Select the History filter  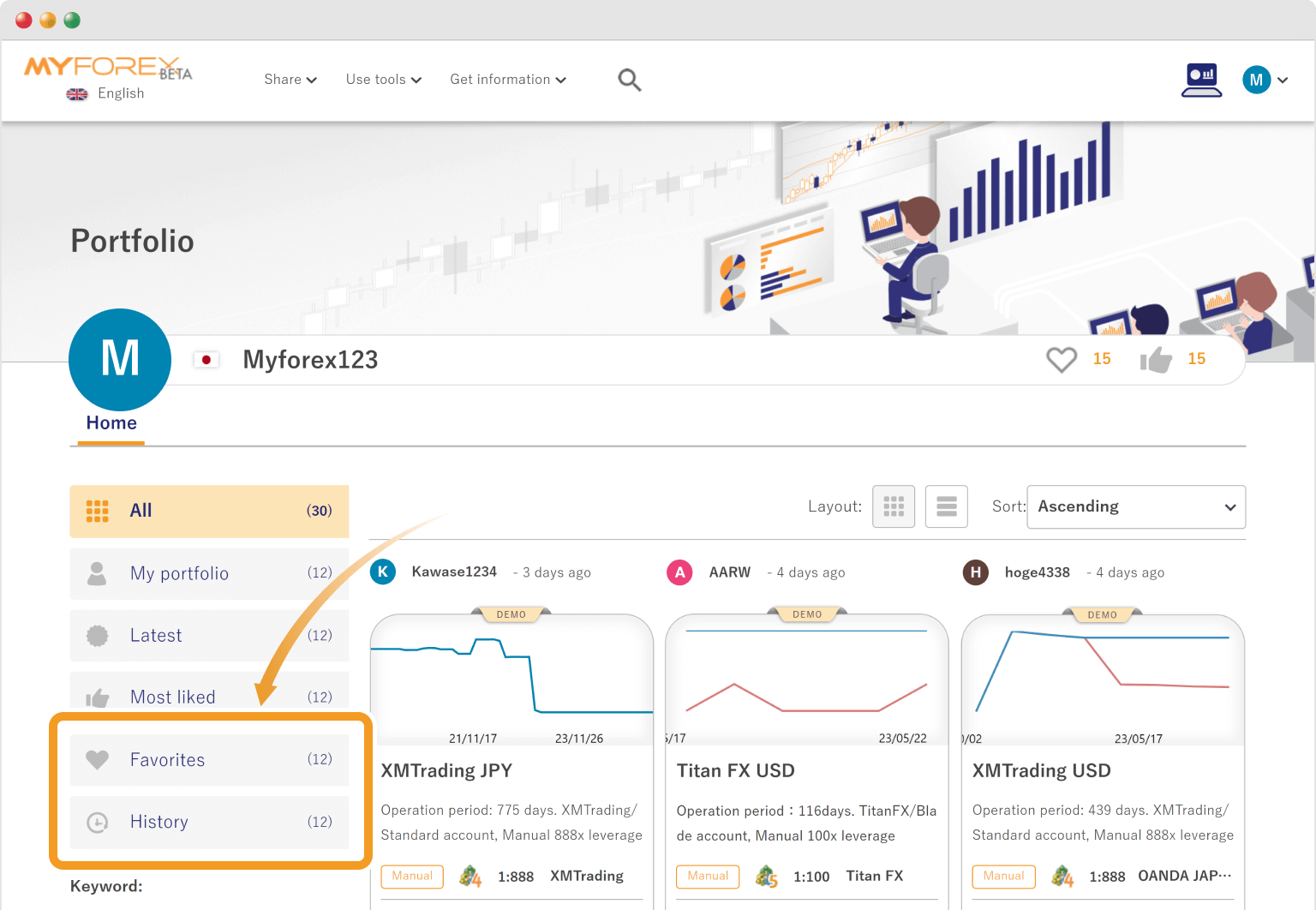pyautogui.click(x=209, y=823)
